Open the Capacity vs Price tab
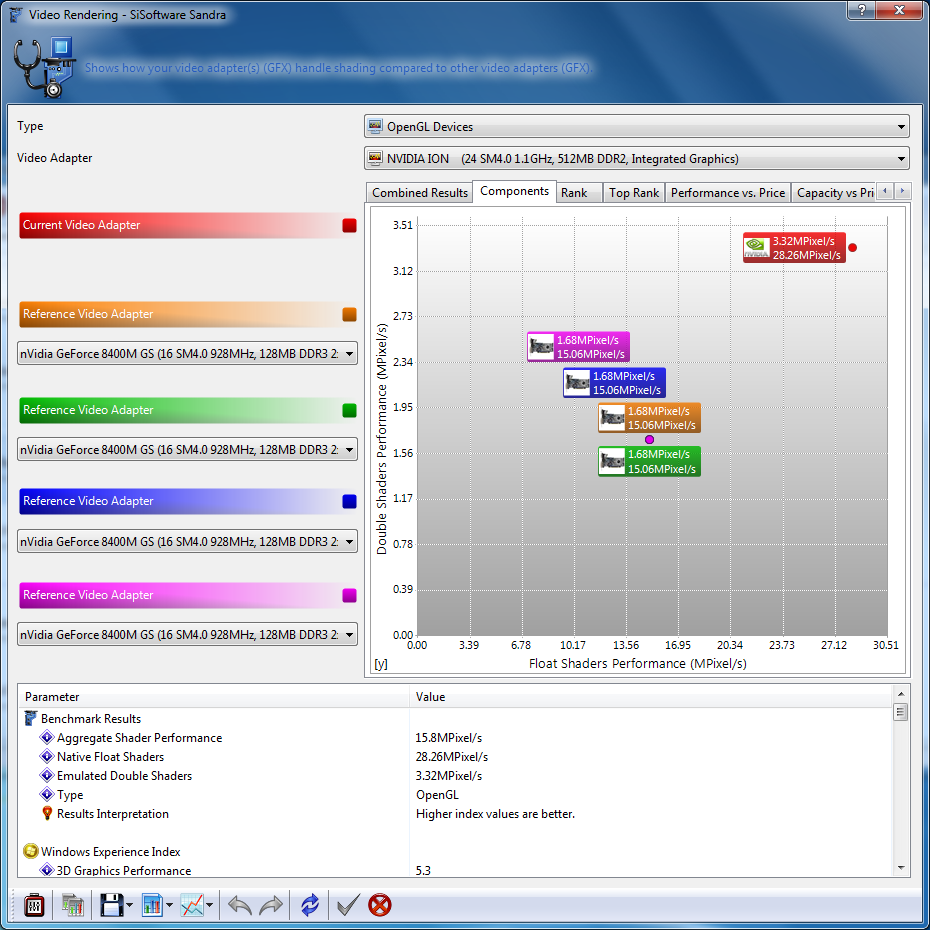This screenshot has width=930, height=930. 834,193
